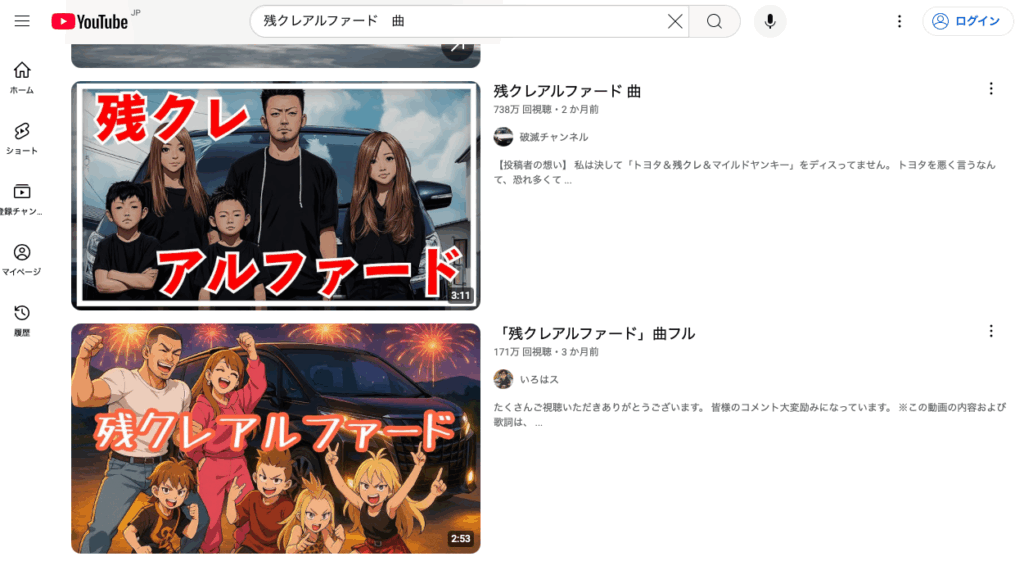
Task: Go to the YouTube logo home
Action: pos(89,22)
